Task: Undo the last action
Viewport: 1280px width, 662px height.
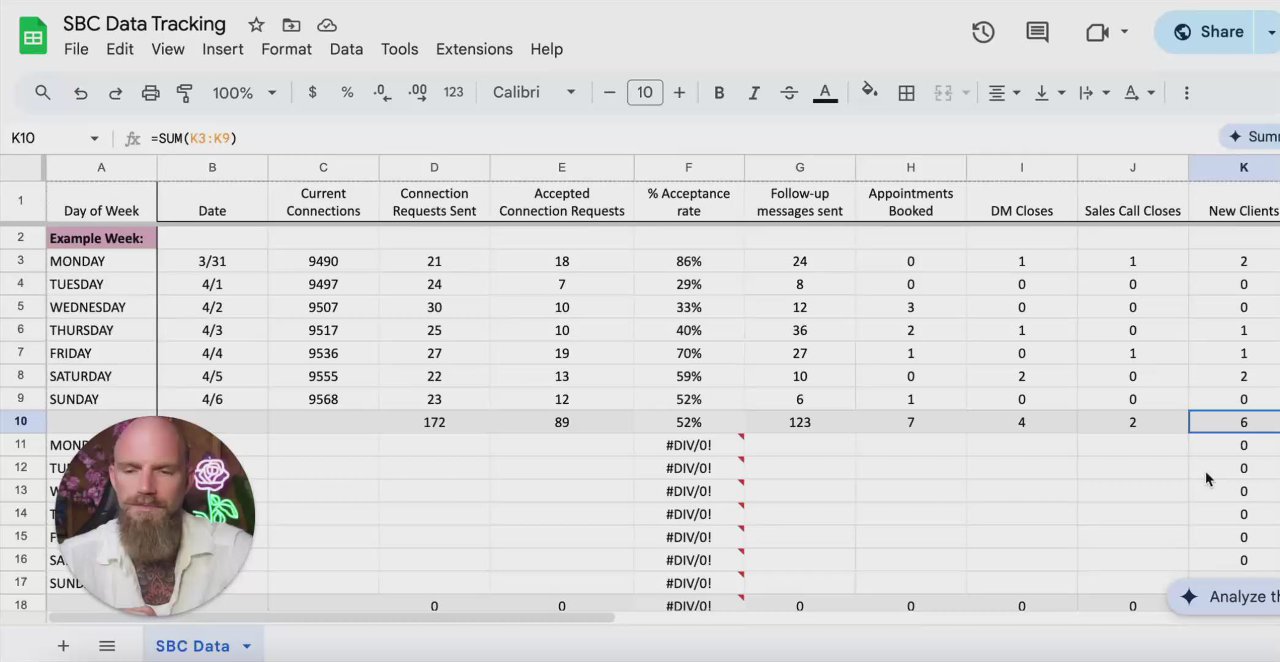Action: click(x=80, y=92)
